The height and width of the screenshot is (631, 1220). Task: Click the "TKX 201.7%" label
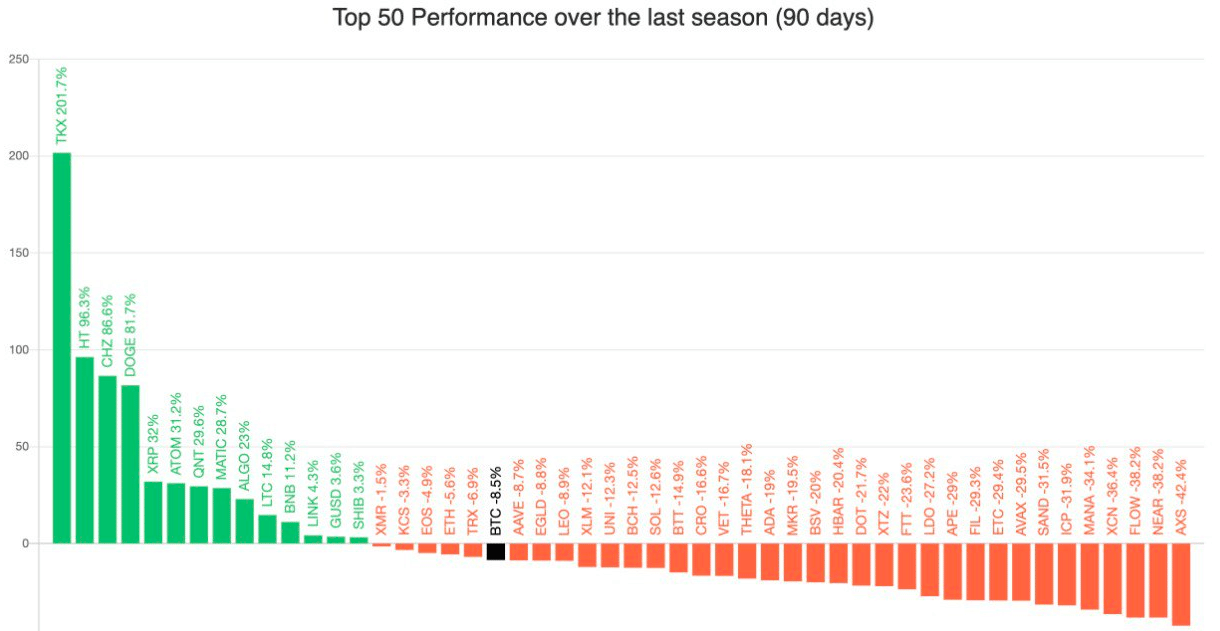pyautogui.click(x=61, y=107)
